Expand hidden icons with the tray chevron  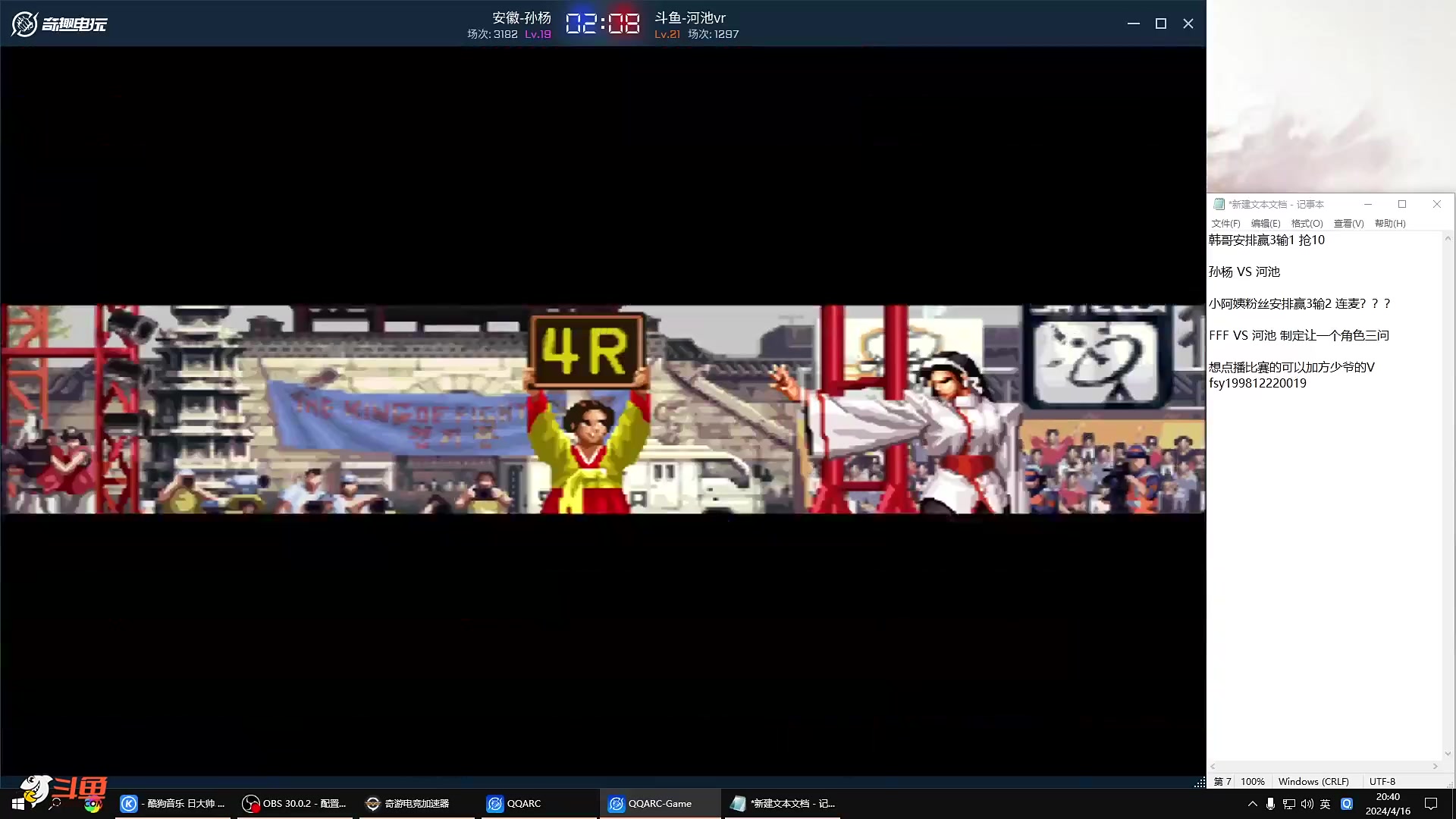click(1252, 803)
